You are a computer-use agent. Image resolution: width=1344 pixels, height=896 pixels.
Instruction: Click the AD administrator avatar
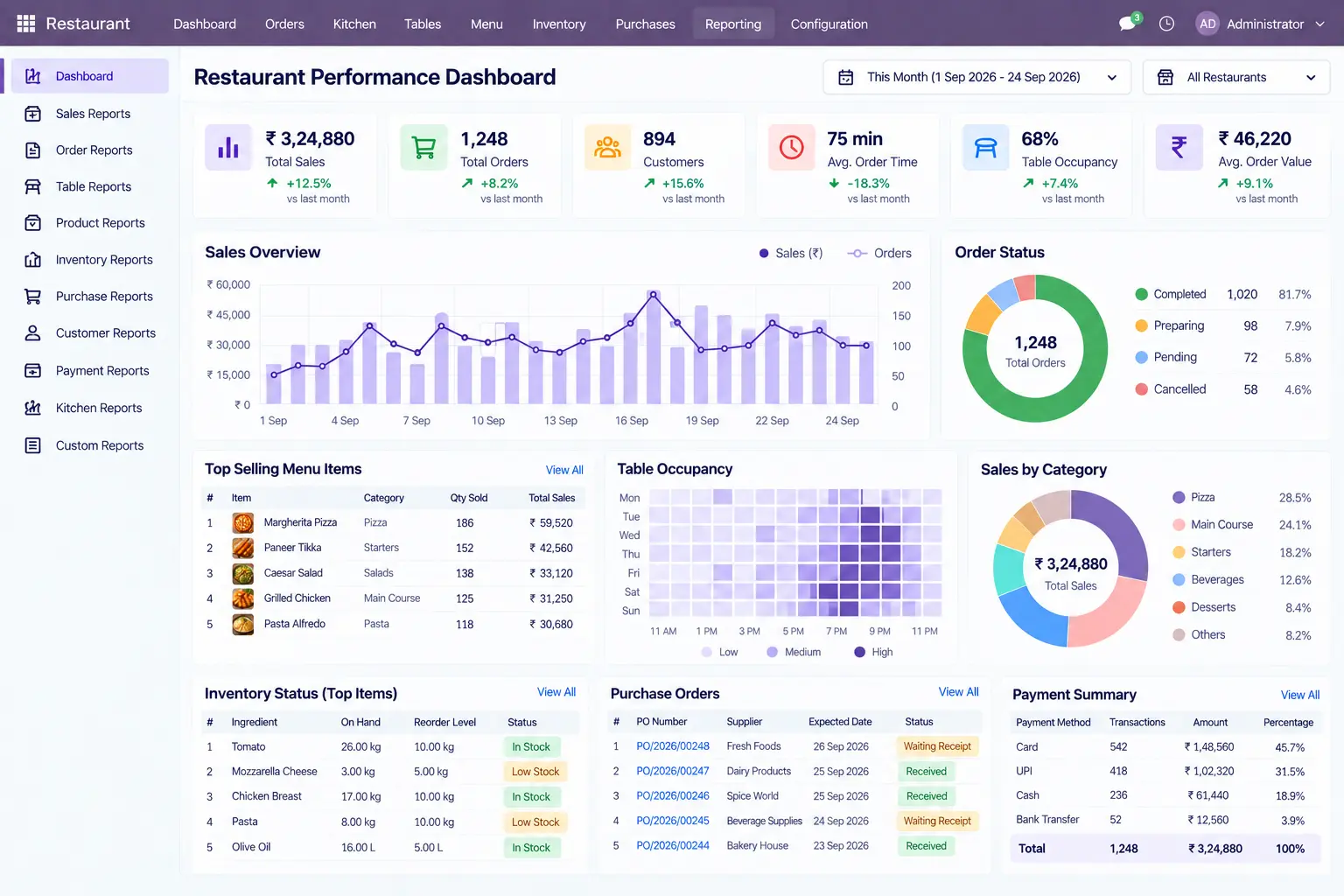pyautogui.click(x=1207, y=24)
